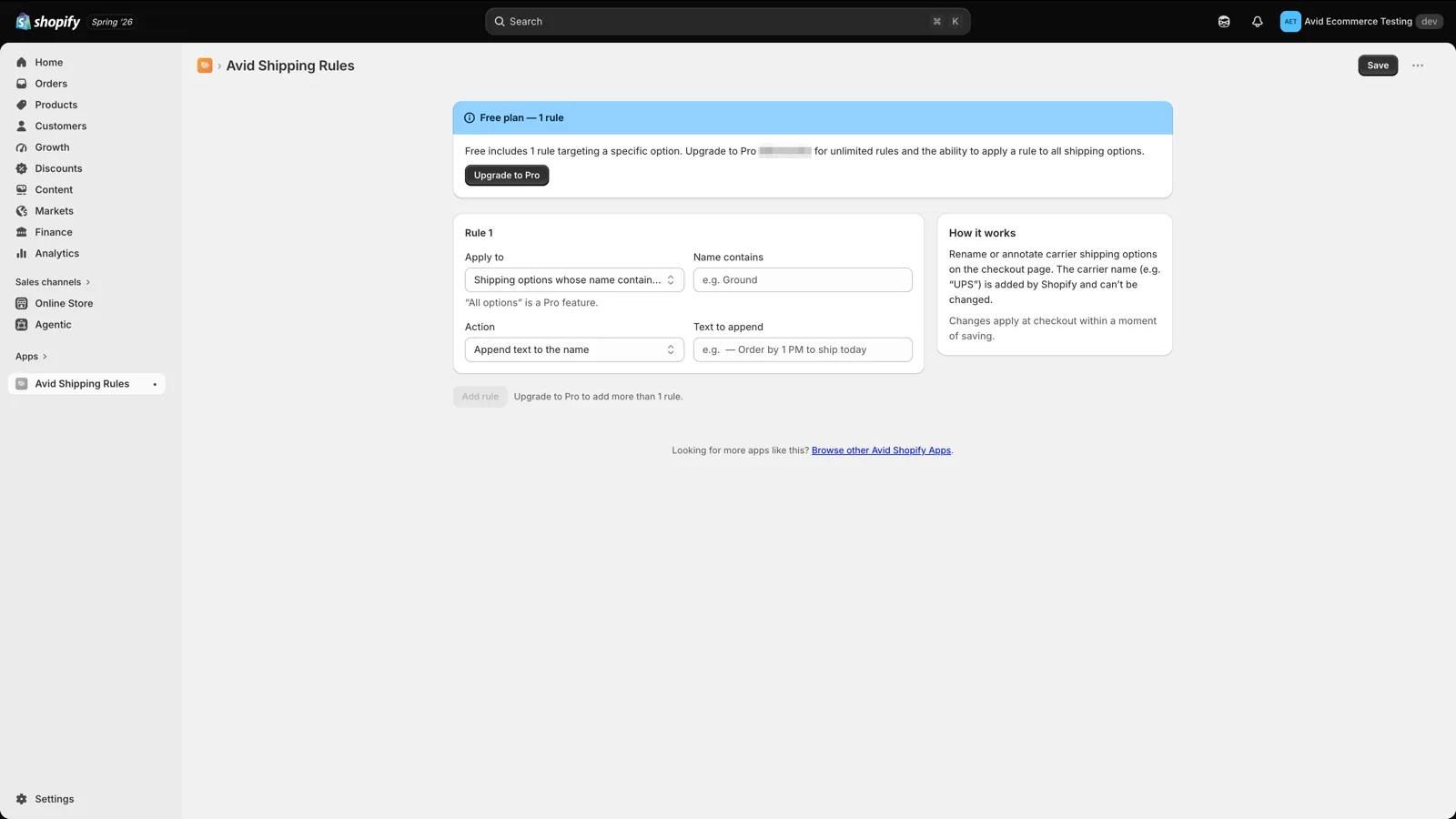The width and height of the screenshot is (1456, 819).
Task: Click the Orders inbox icon
Action: [x=22, y=84]
